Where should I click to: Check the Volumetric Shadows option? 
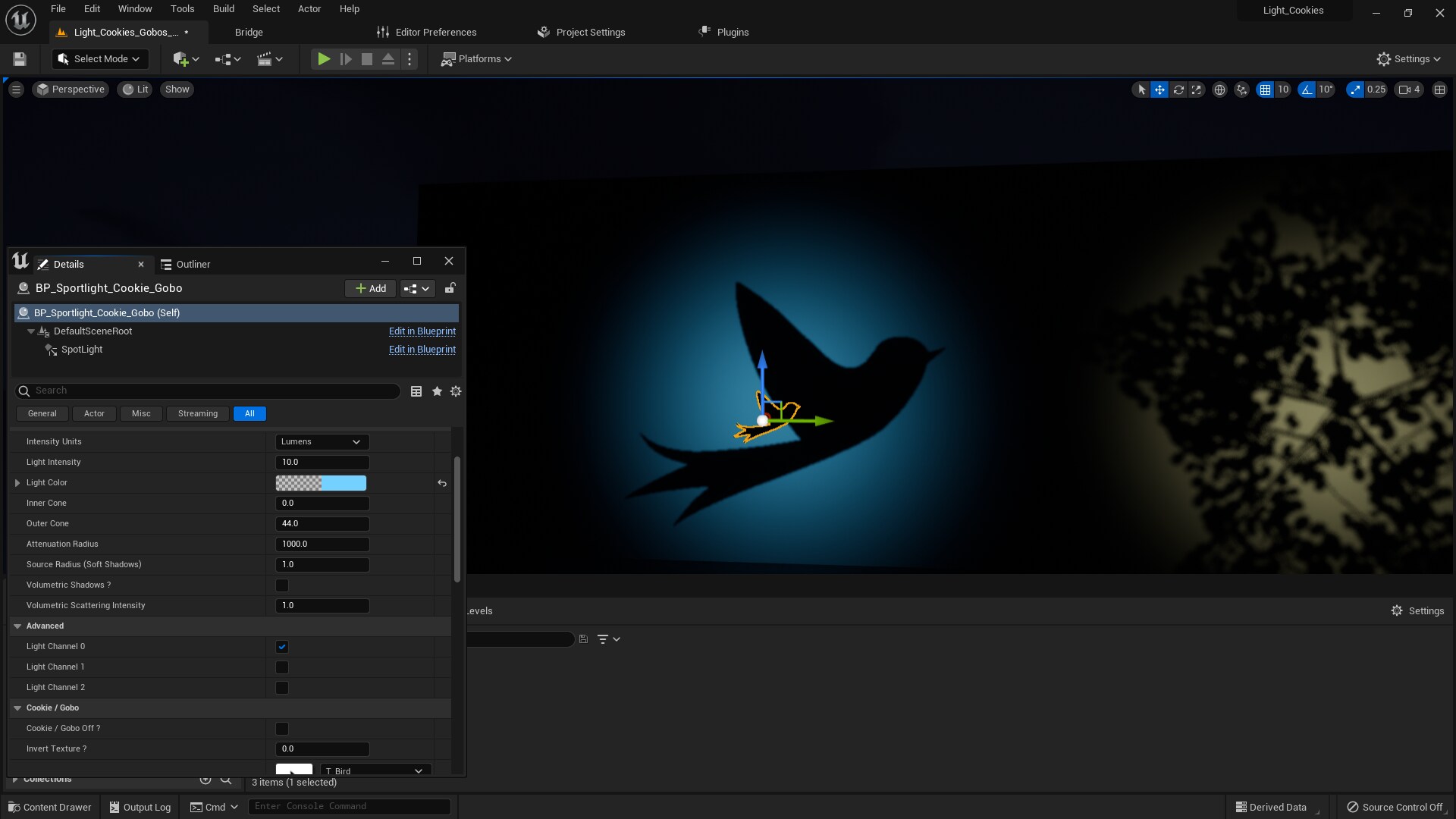(281, 585)
